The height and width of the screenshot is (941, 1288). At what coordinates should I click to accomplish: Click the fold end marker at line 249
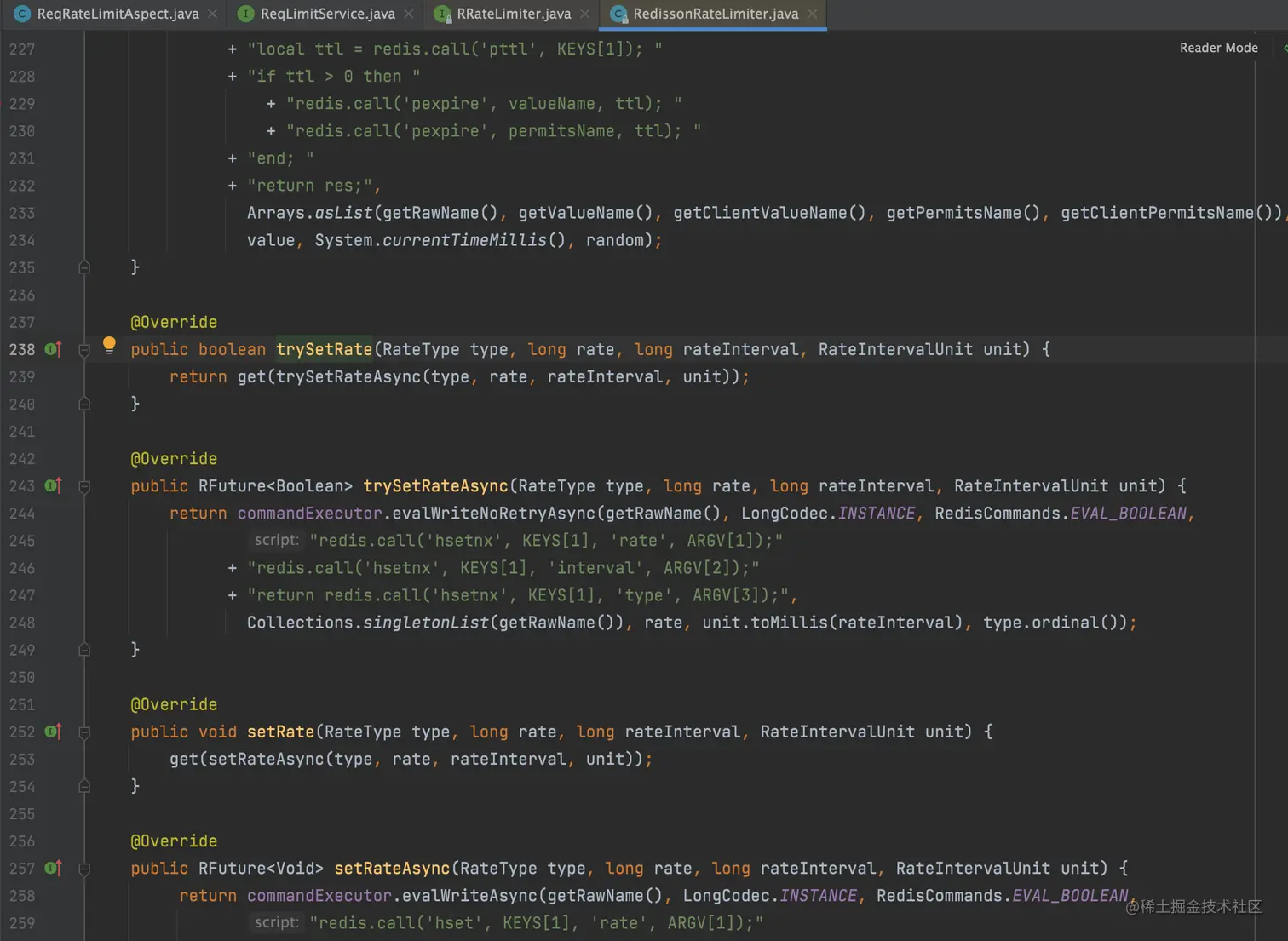point(84,650)
